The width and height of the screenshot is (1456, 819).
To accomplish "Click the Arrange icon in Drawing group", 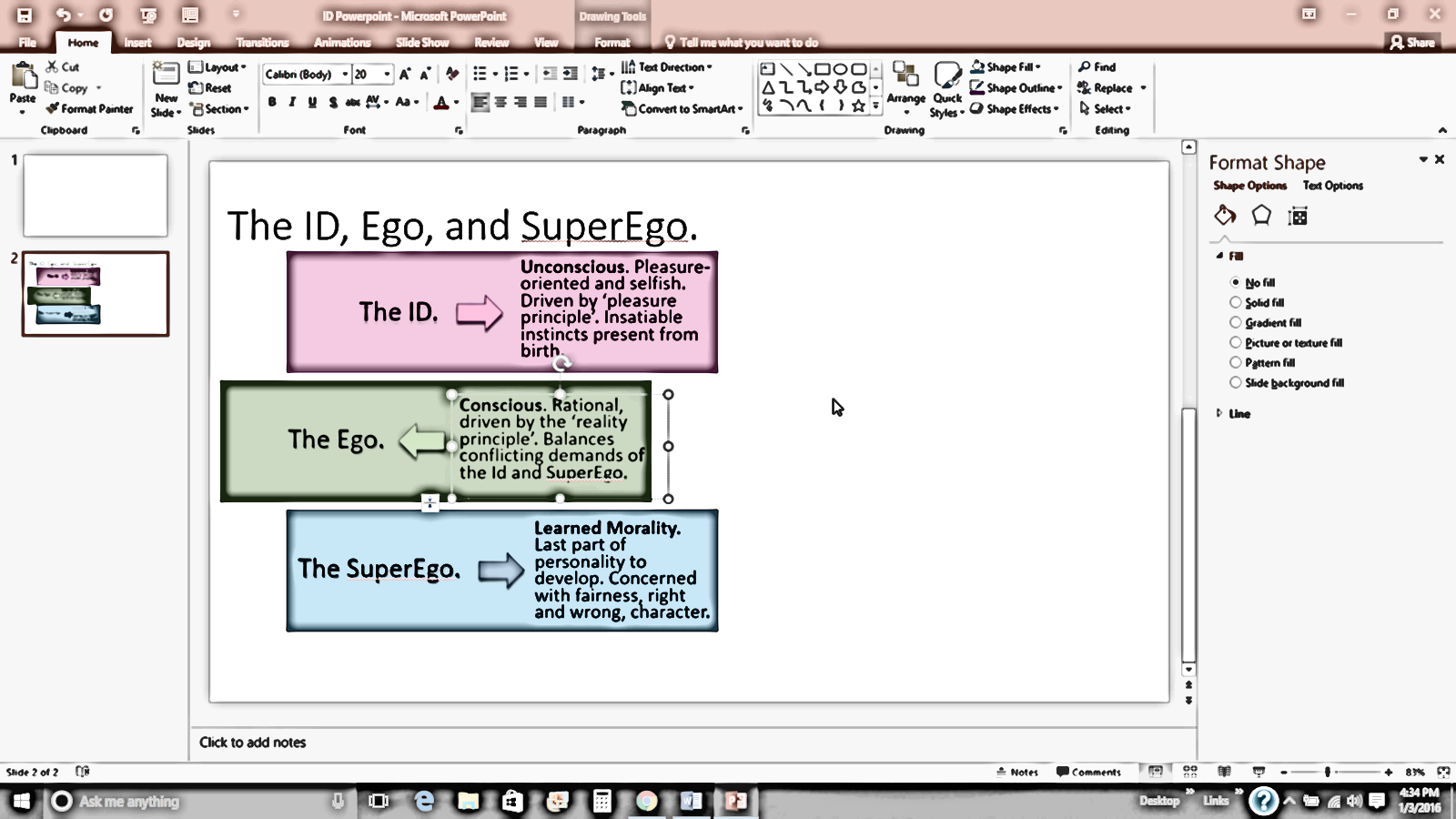I will click(905, 82).
